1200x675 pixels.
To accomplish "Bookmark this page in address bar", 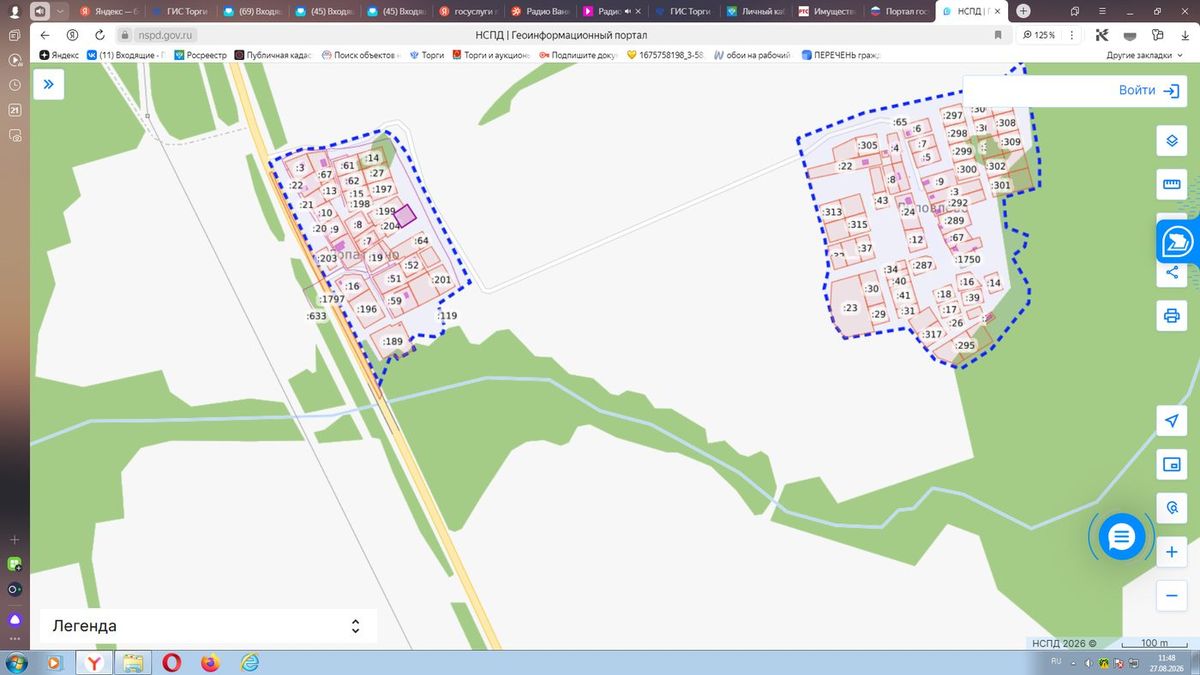I will click(x=998, y=35).
